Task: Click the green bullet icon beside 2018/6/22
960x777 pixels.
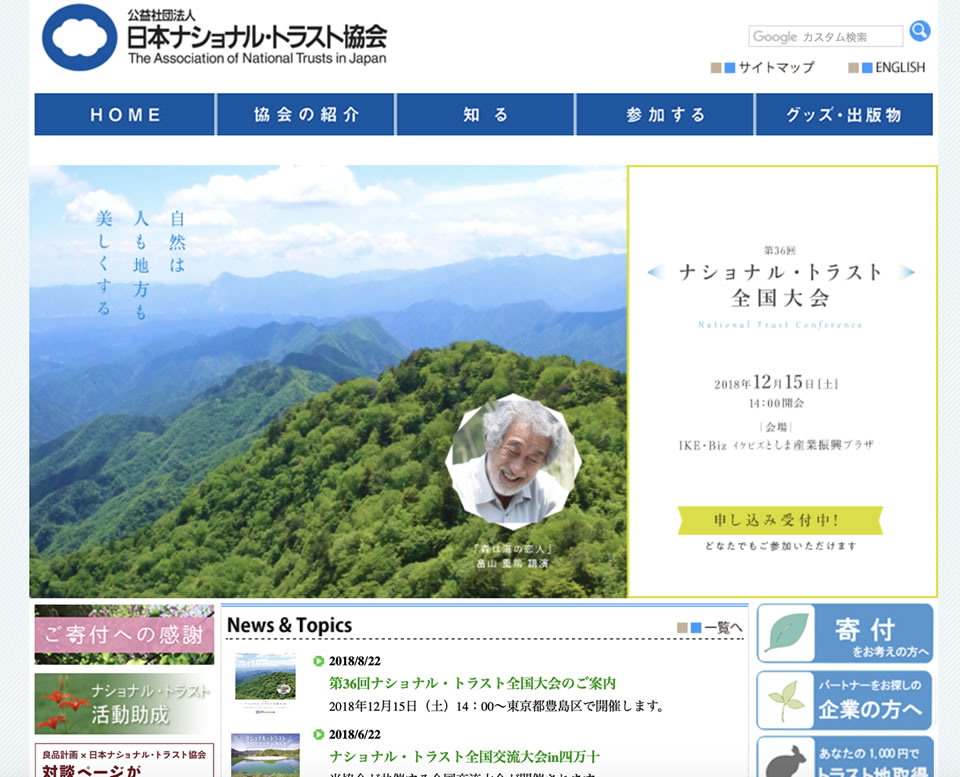Action: point(318,734)
